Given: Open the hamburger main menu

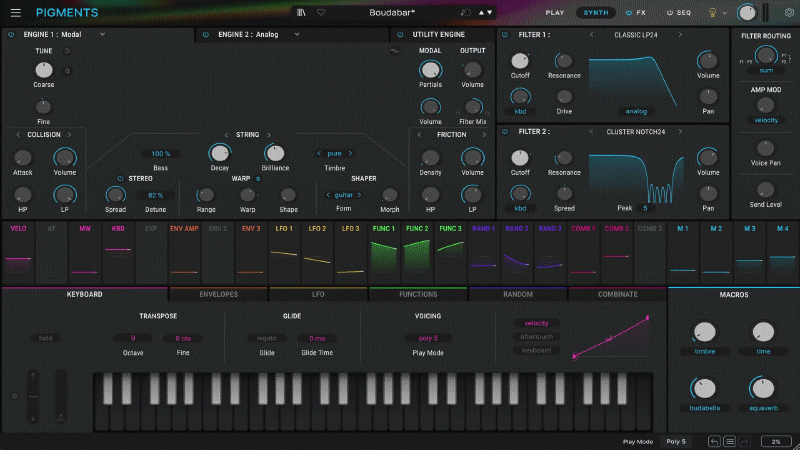Looking at the screenshot, I should [14, 13].
